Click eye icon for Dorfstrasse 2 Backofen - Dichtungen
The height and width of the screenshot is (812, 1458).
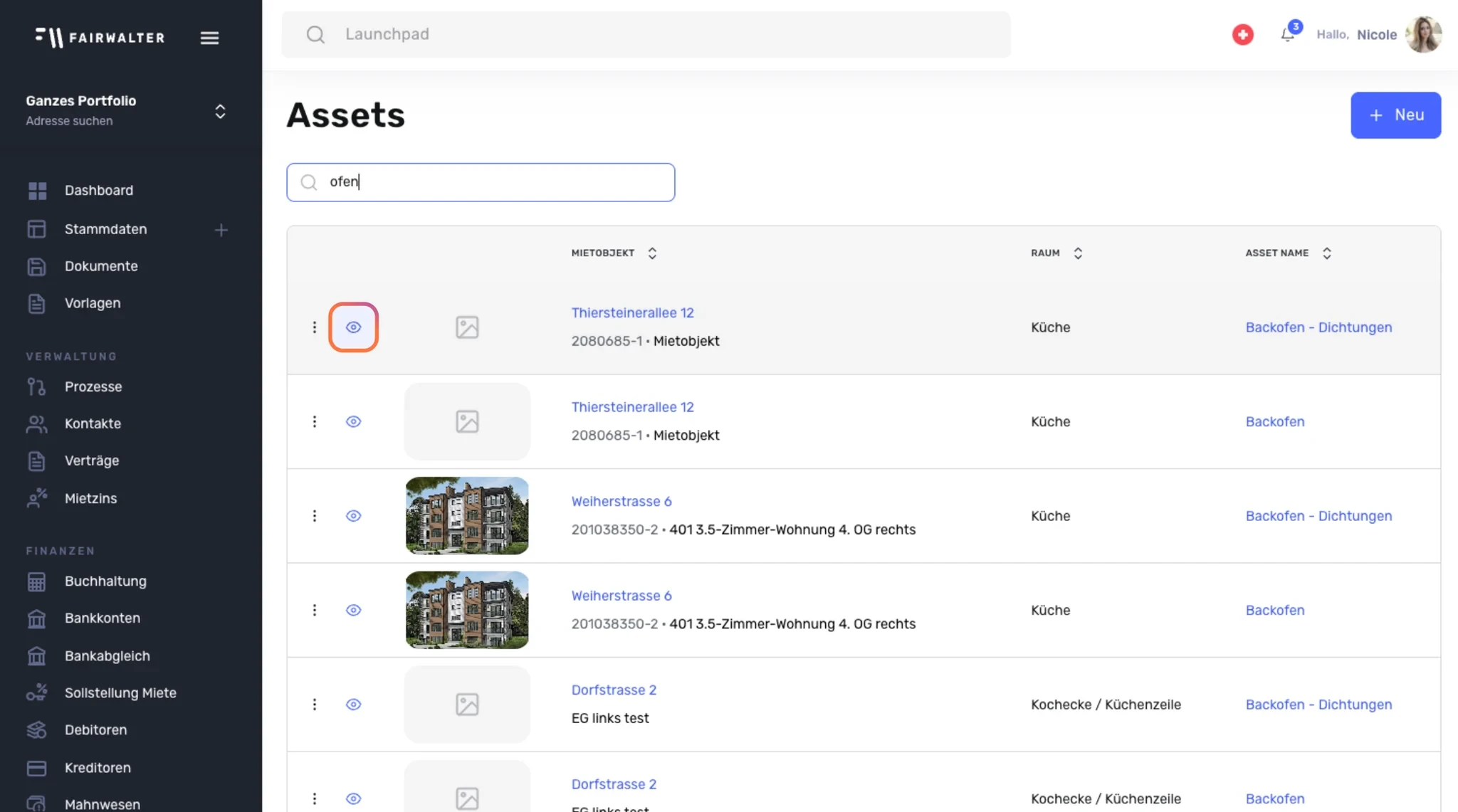tap(353, 705)
